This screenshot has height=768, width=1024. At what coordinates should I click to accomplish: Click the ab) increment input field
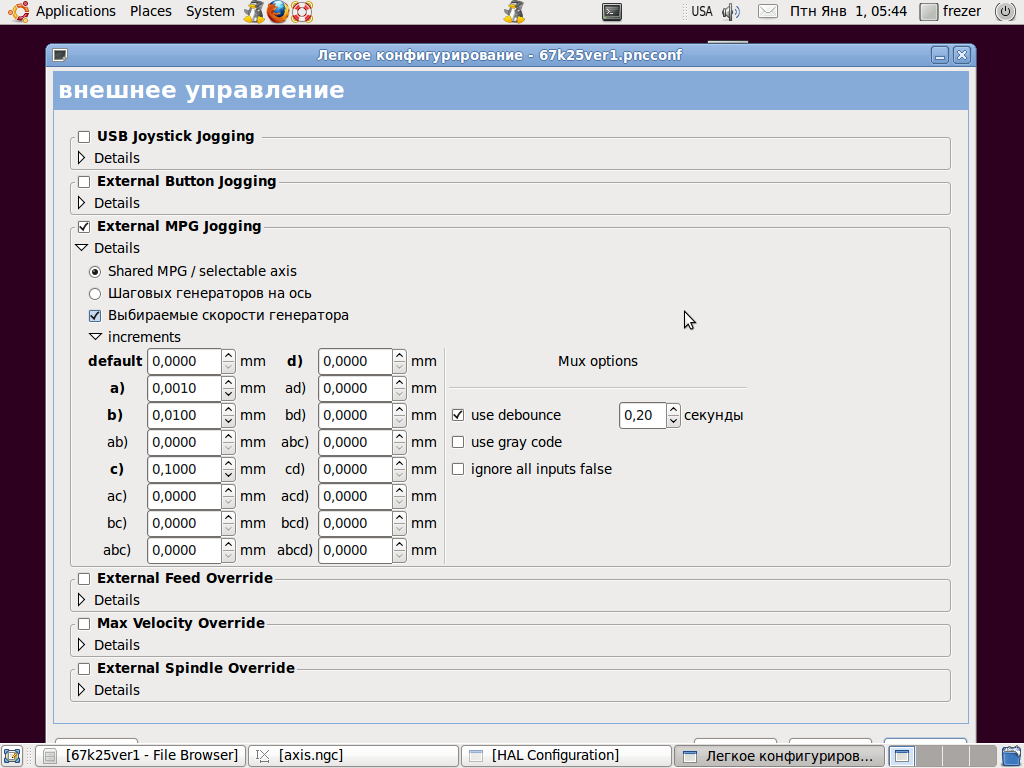tap(184, 443)
